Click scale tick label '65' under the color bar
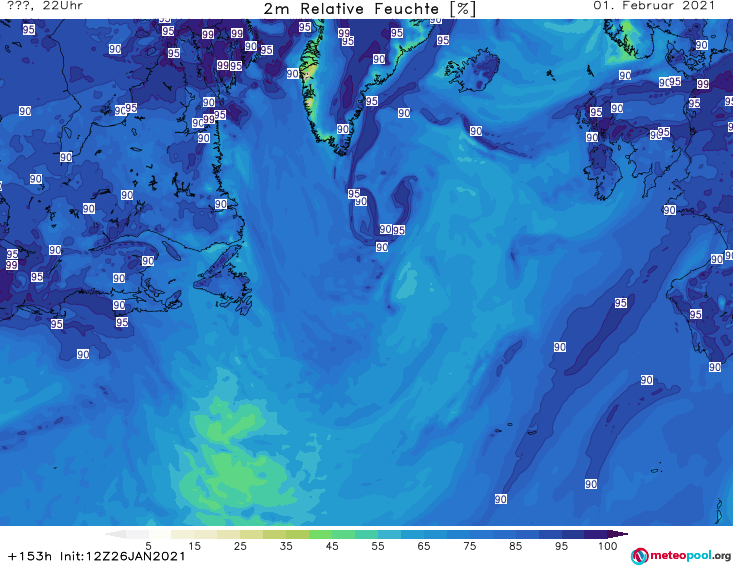 [x=424, y=546]
